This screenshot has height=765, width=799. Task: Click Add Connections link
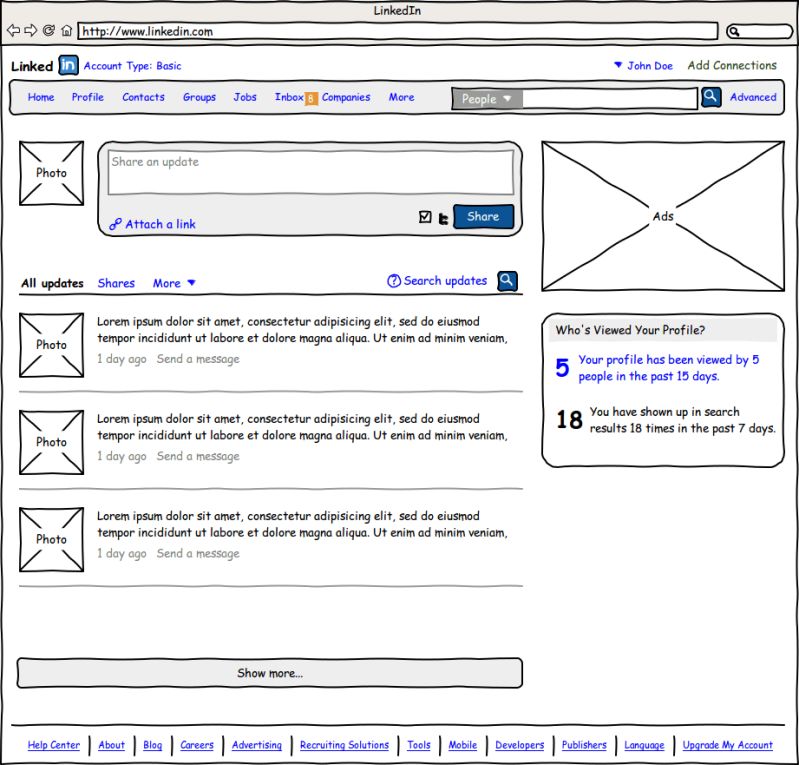click(732, 65)
